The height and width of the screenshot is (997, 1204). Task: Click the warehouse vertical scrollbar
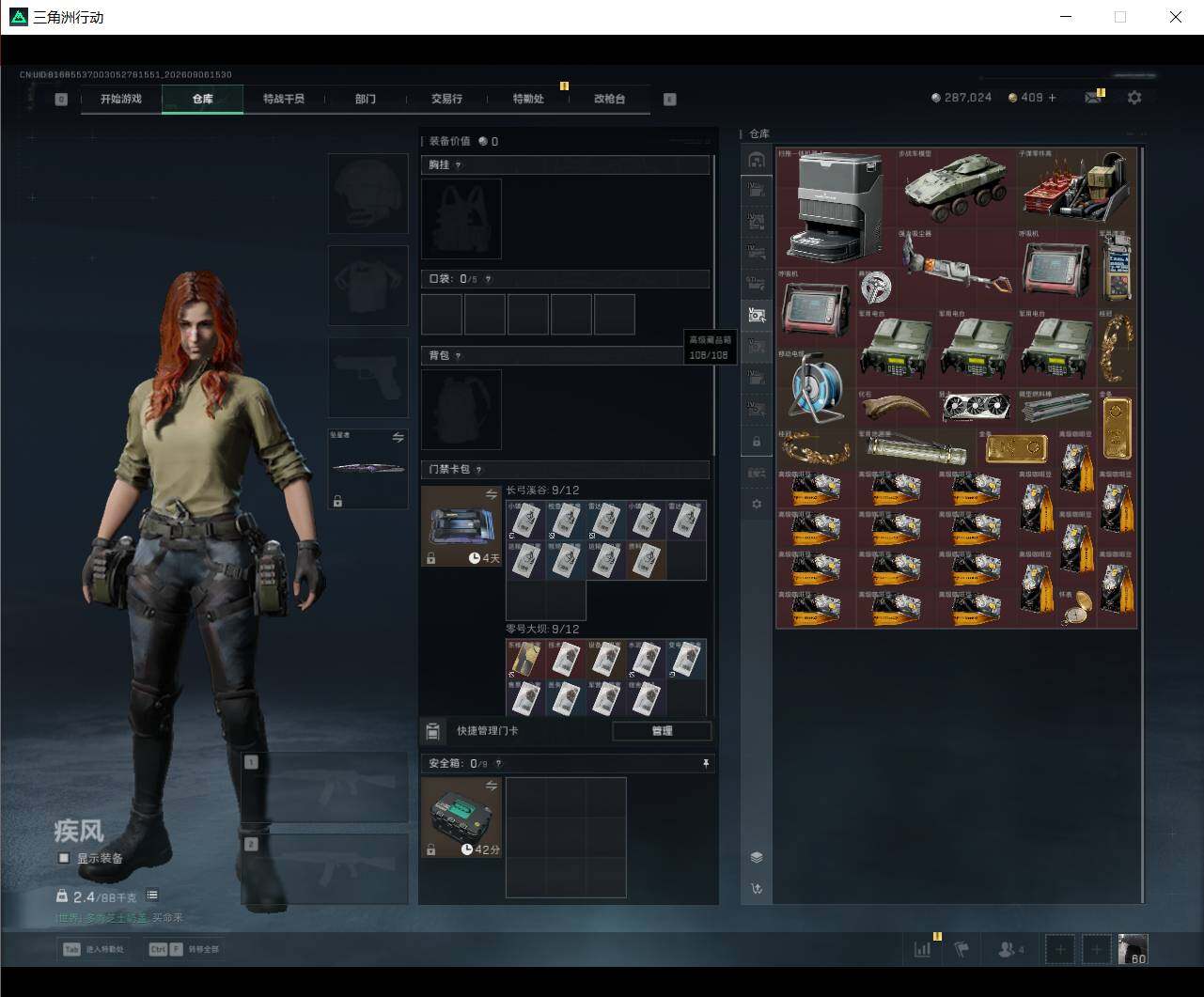(1143, 524)
